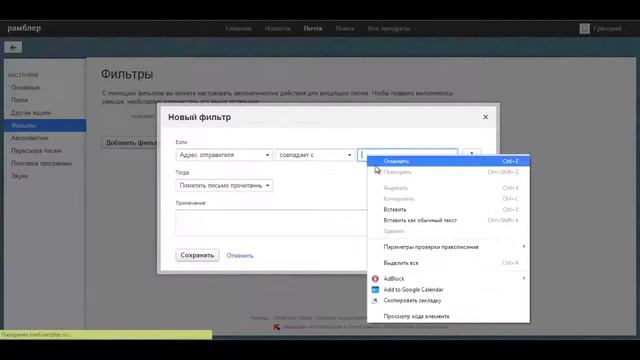Open Звуки settings in the sidebar
Viewport: 640px width, 360px height.
click(x=19, y=176)
